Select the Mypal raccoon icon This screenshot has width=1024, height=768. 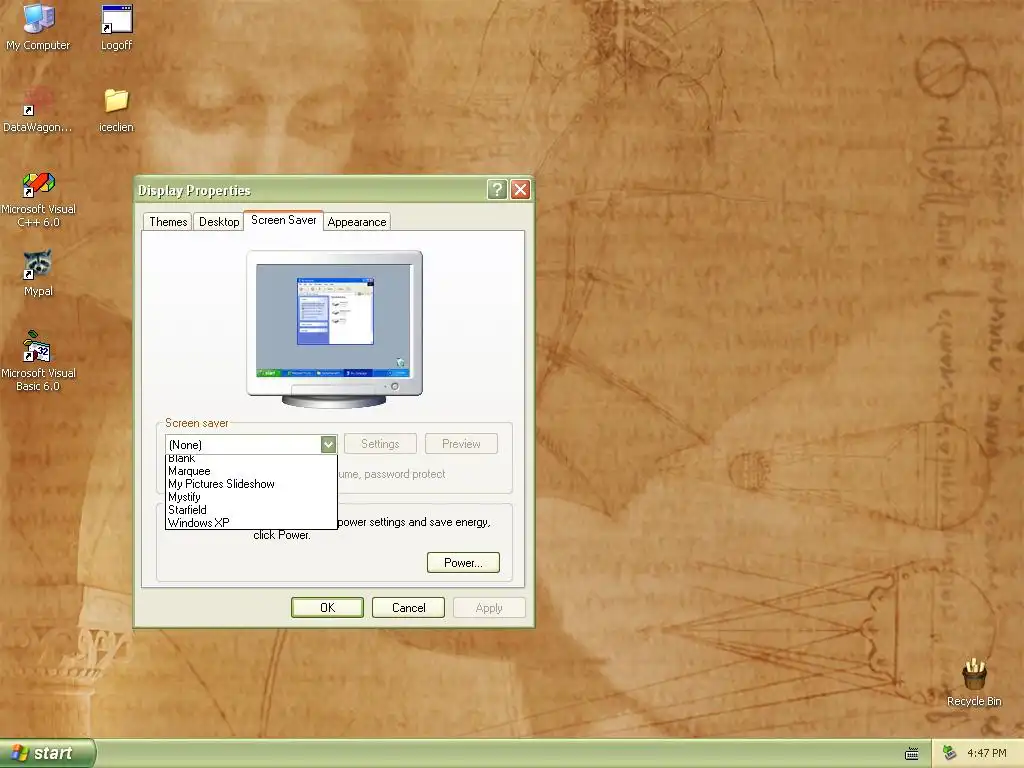[38, 273]
